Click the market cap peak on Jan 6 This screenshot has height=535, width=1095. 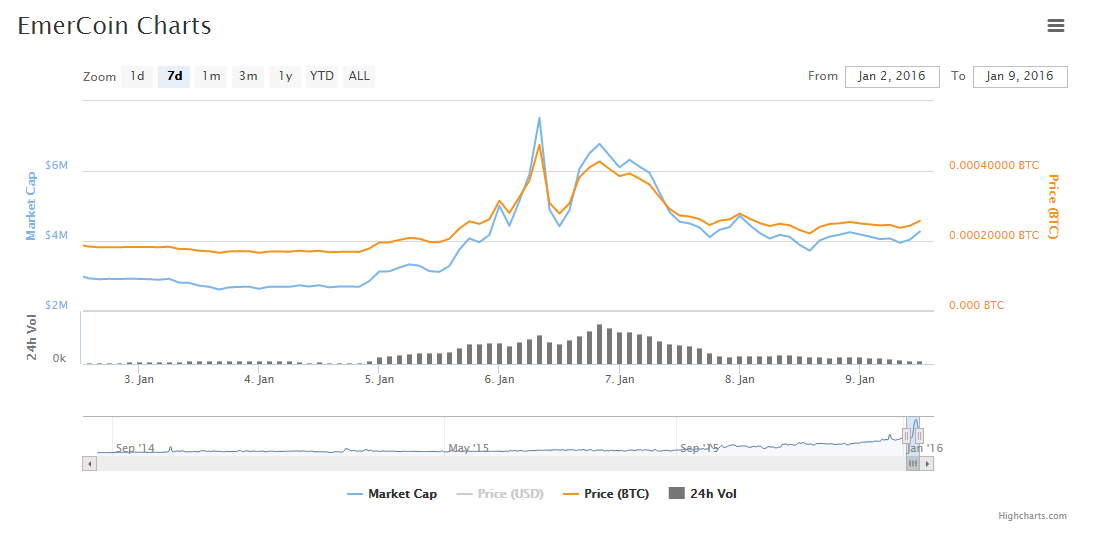[x=539, y=118]
